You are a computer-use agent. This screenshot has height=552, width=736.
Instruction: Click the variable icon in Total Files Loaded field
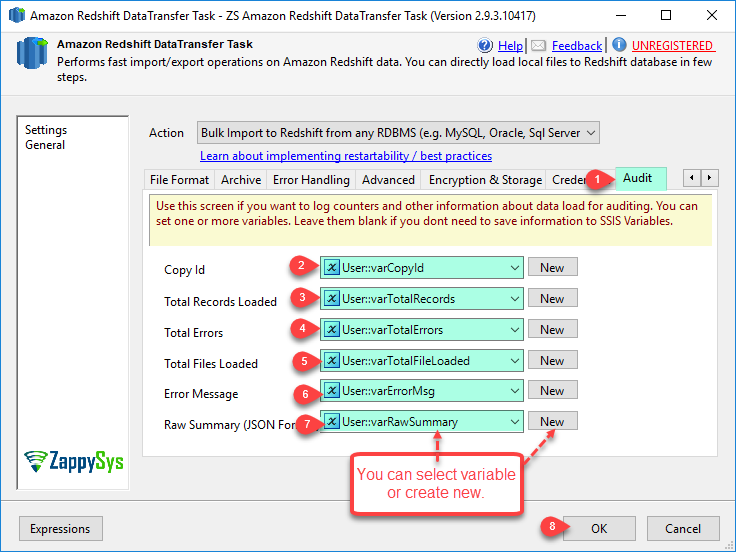pos(331,360)
